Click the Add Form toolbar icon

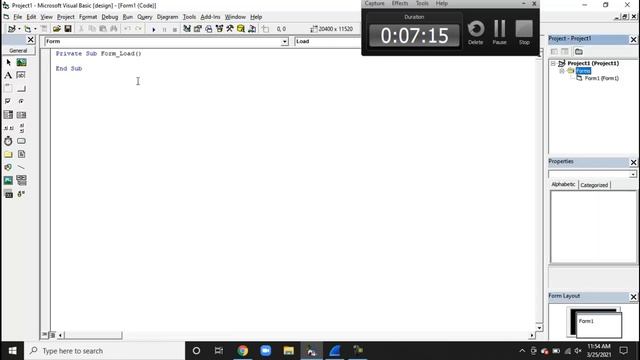27,29
